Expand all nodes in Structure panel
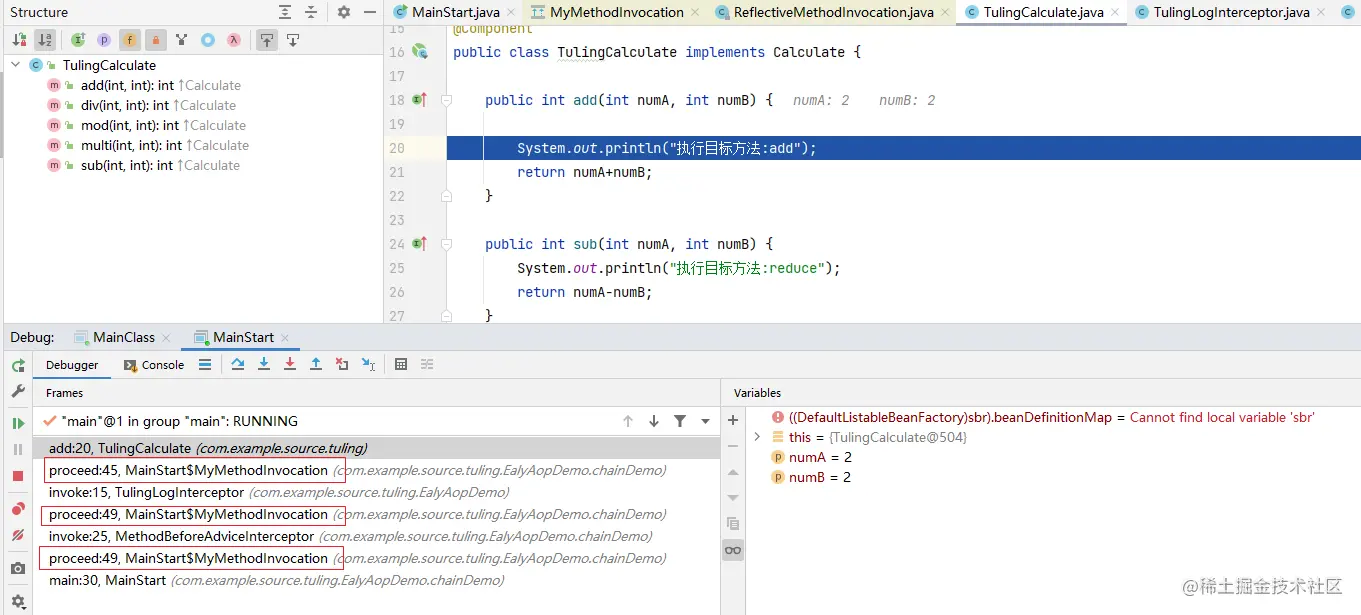 tap(286, 12)
